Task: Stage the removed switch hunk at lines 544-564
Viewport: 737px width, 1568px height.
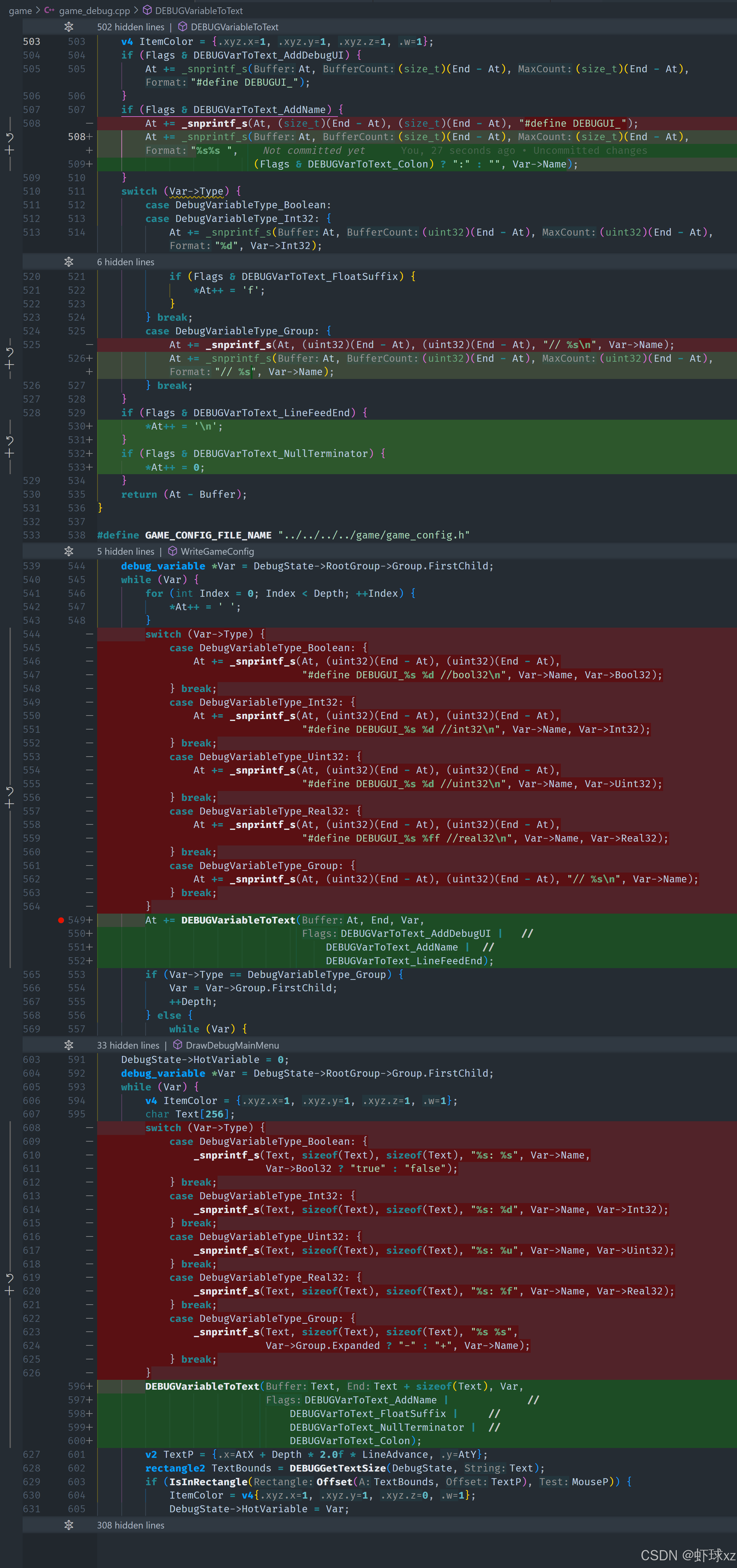Action: [10, 804]
